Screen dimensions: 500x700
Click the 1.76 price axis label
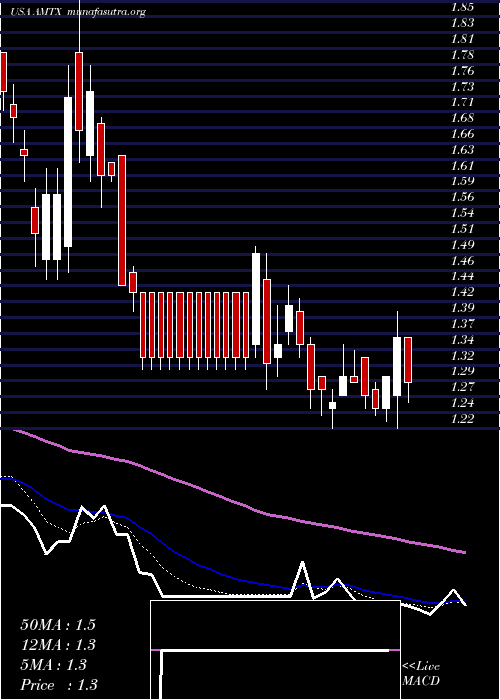click(462, 71)
